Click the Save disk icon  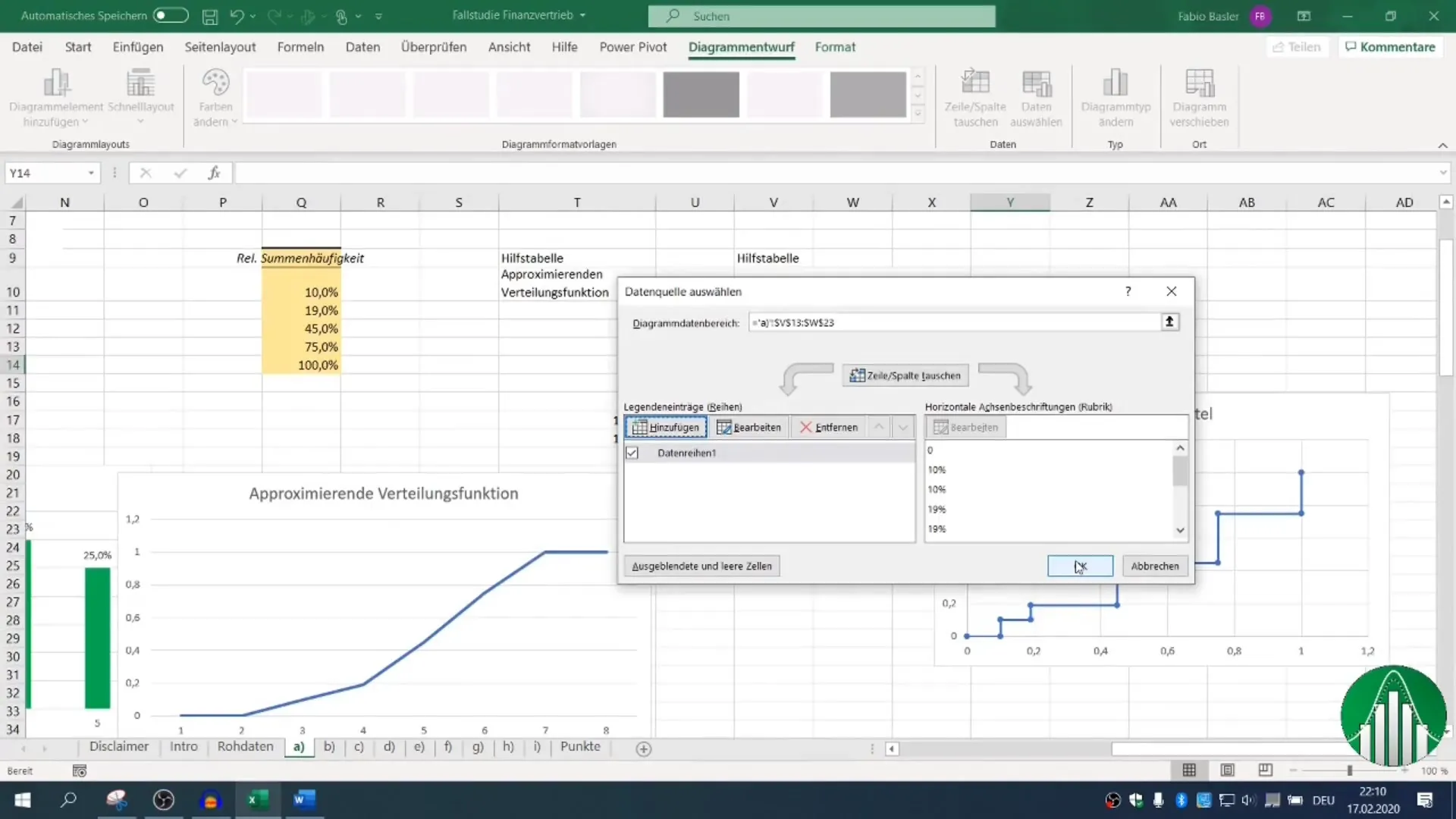pyautogui.click(x=210, y=16)
